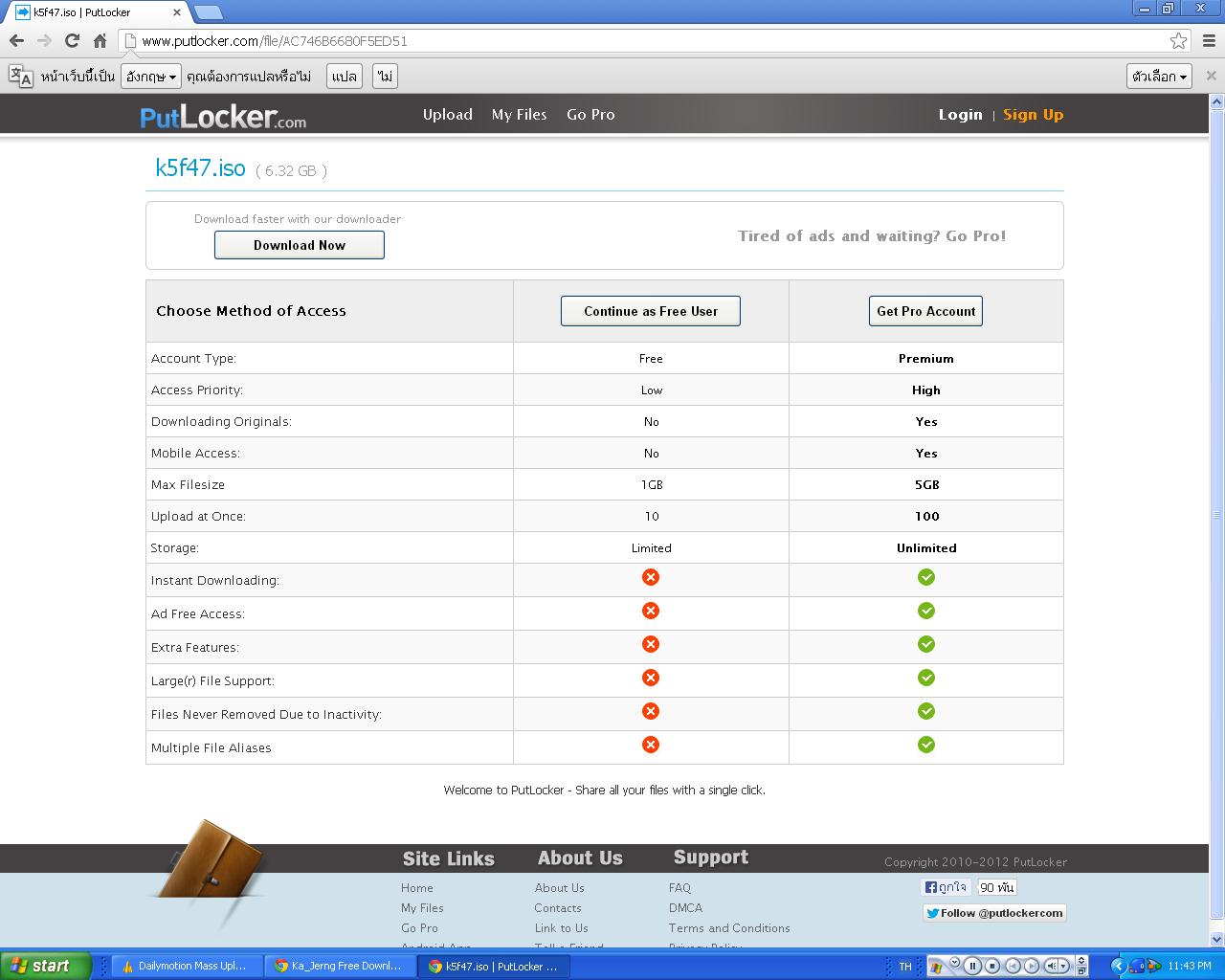1225x980 pixels.
Task: Click the 'Choose Method of Access' heading
Action: coord(251,311)
